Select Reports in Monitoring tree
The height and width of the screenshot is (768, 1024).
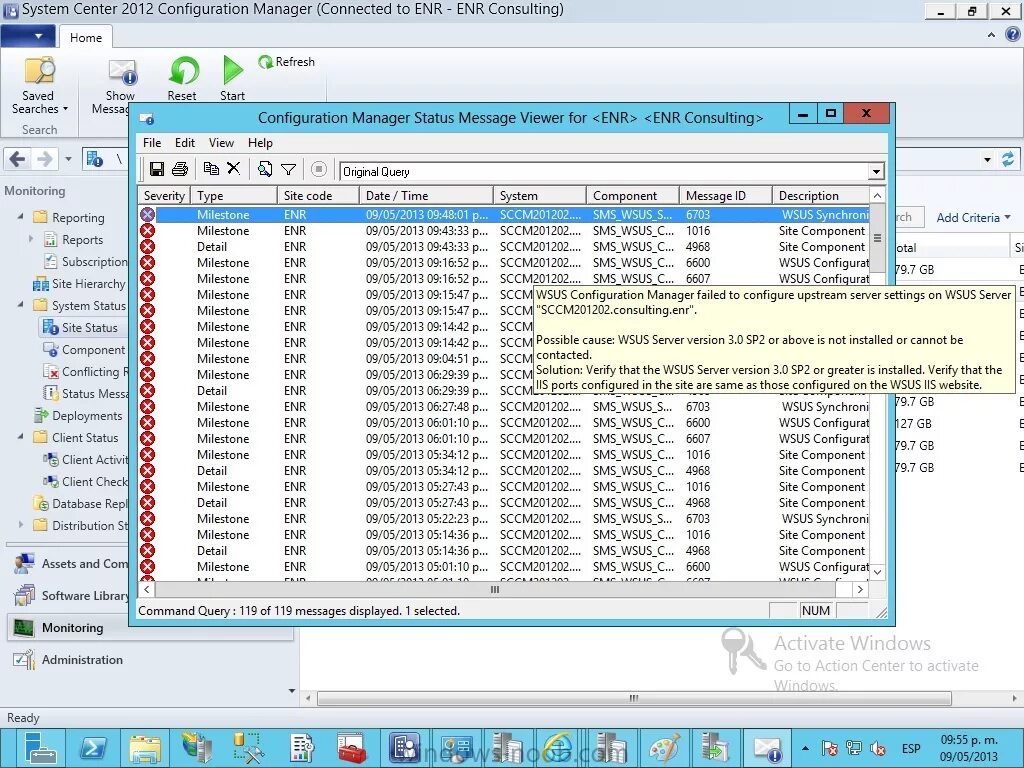[x=73, y=240]
